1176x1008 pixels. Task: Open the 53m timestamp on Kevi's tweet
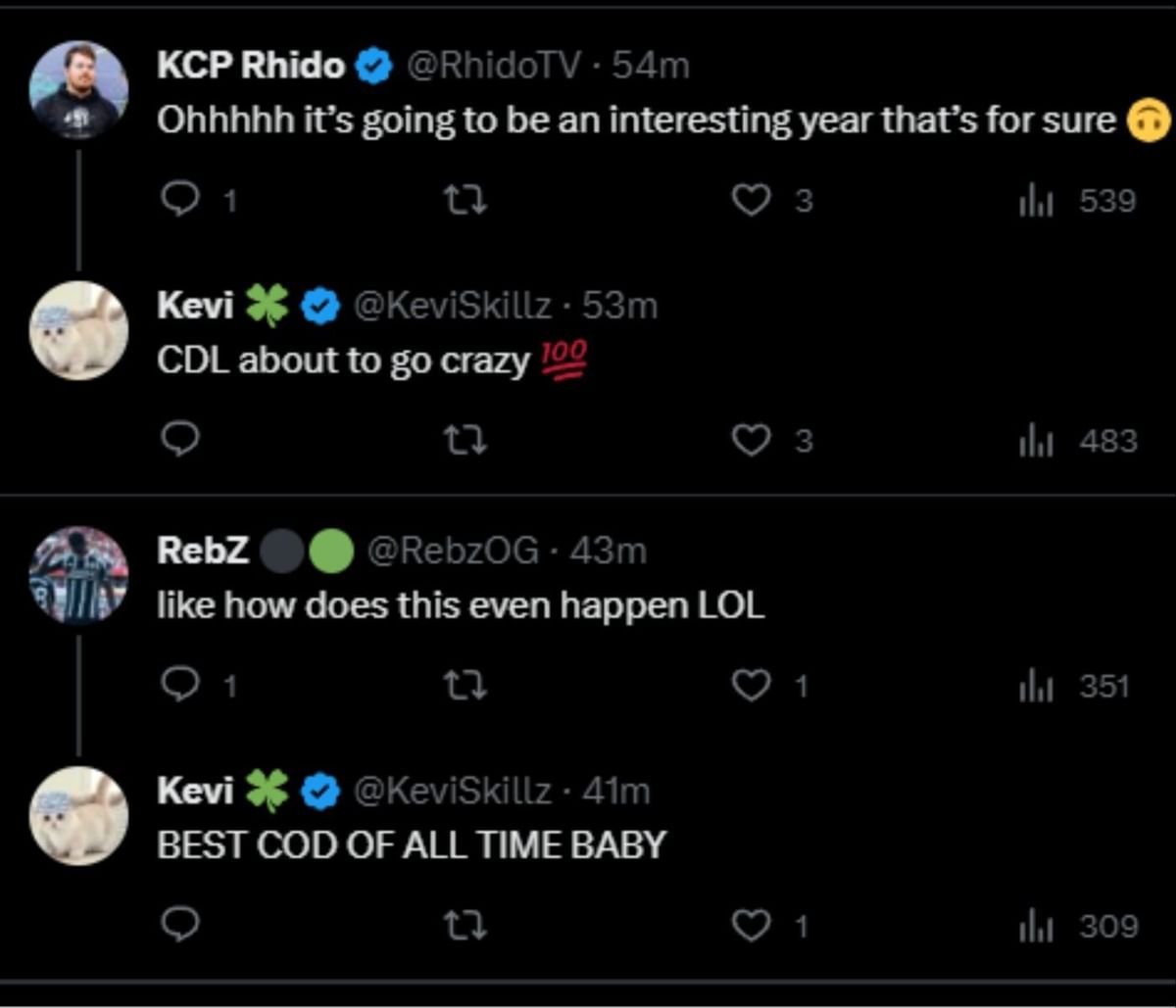point(619,307)
